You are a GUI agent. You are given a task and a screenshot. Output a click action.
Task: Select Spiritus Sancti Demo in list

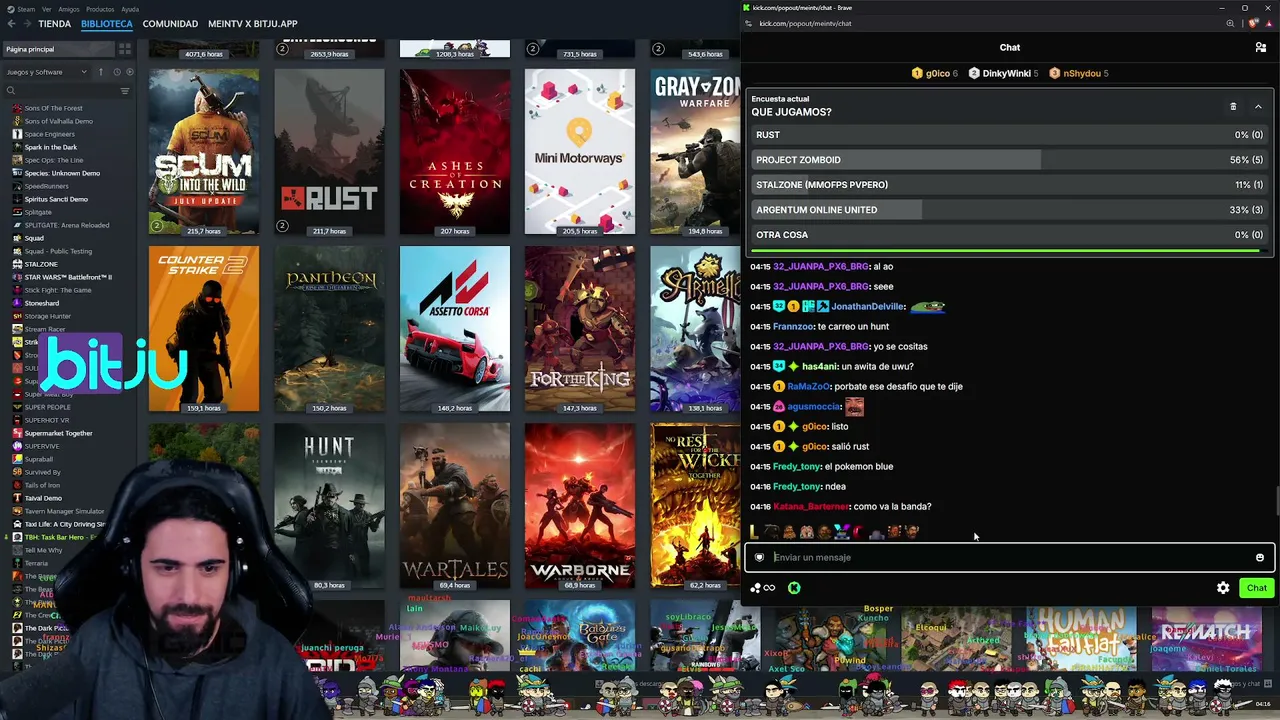pos(56,199)
